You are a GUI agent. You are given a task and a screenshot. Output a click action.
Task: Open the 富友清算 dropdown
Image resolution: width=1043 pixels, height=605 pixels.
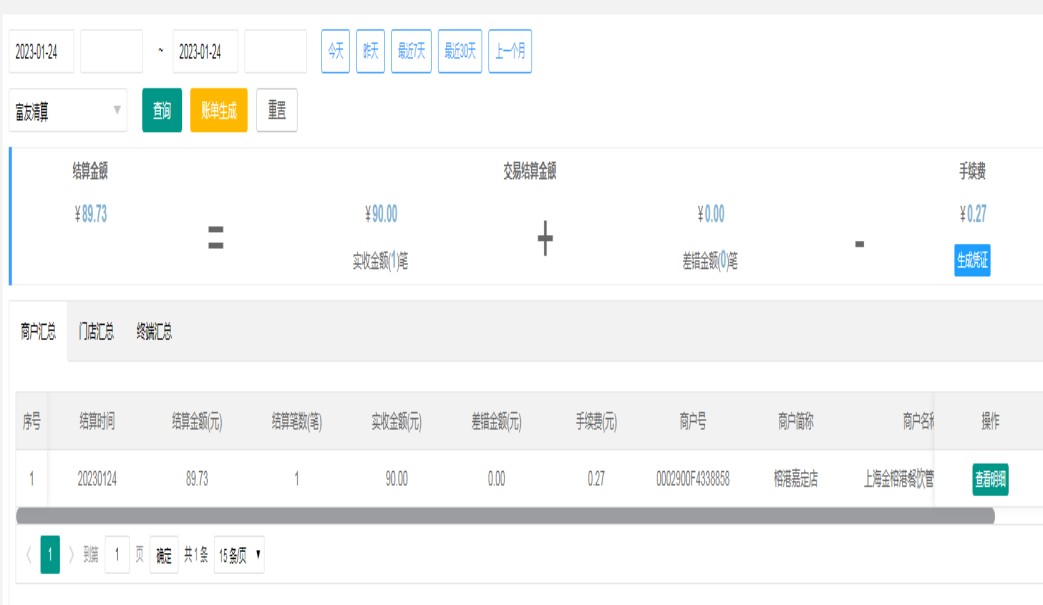(x=68, y=111)
